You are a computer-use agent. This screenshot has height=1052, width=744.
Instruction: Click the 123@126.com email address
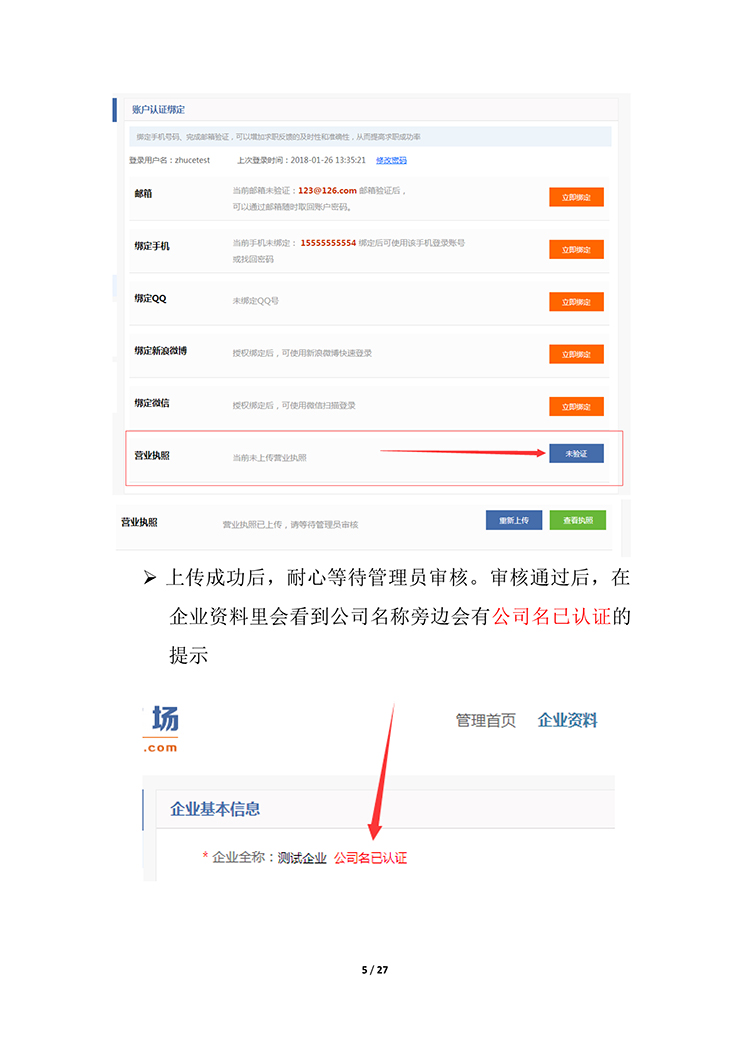click(x=327, y=191)
